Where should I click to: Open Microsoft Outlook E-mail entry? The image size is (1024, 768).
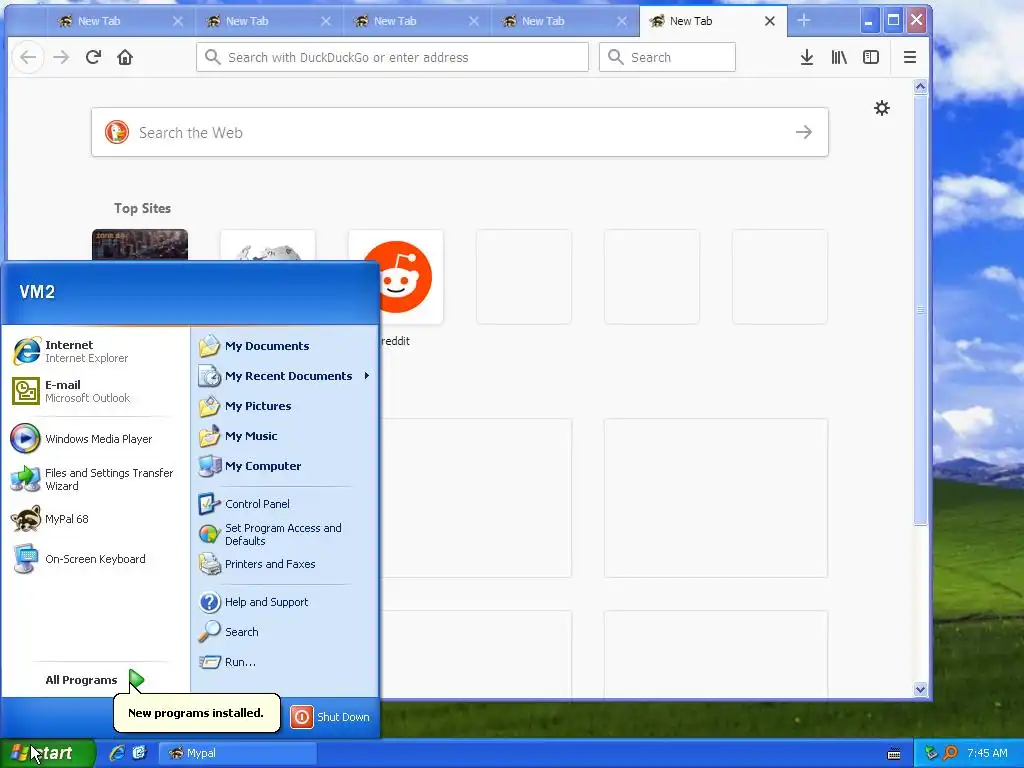point(95,391)
